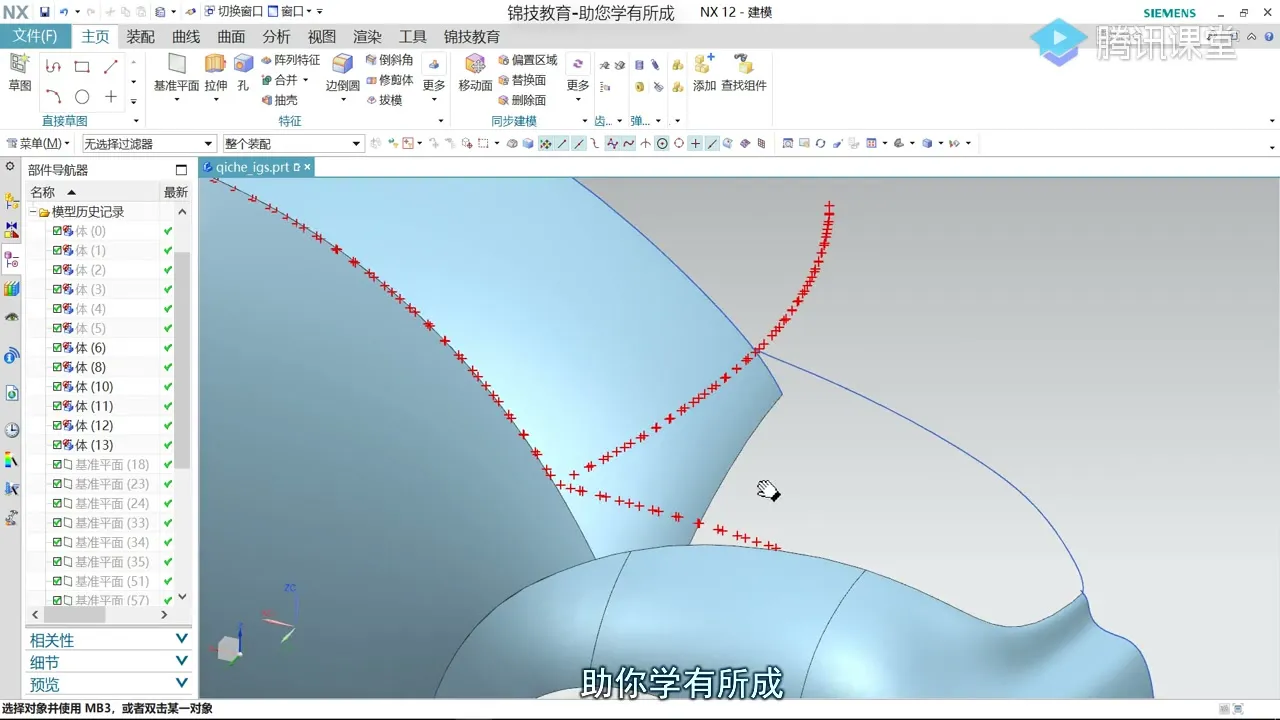Screen dimensions: 1280x720
Task: Switch to the 曲线 ribbon tab
Action: (186, 37)
